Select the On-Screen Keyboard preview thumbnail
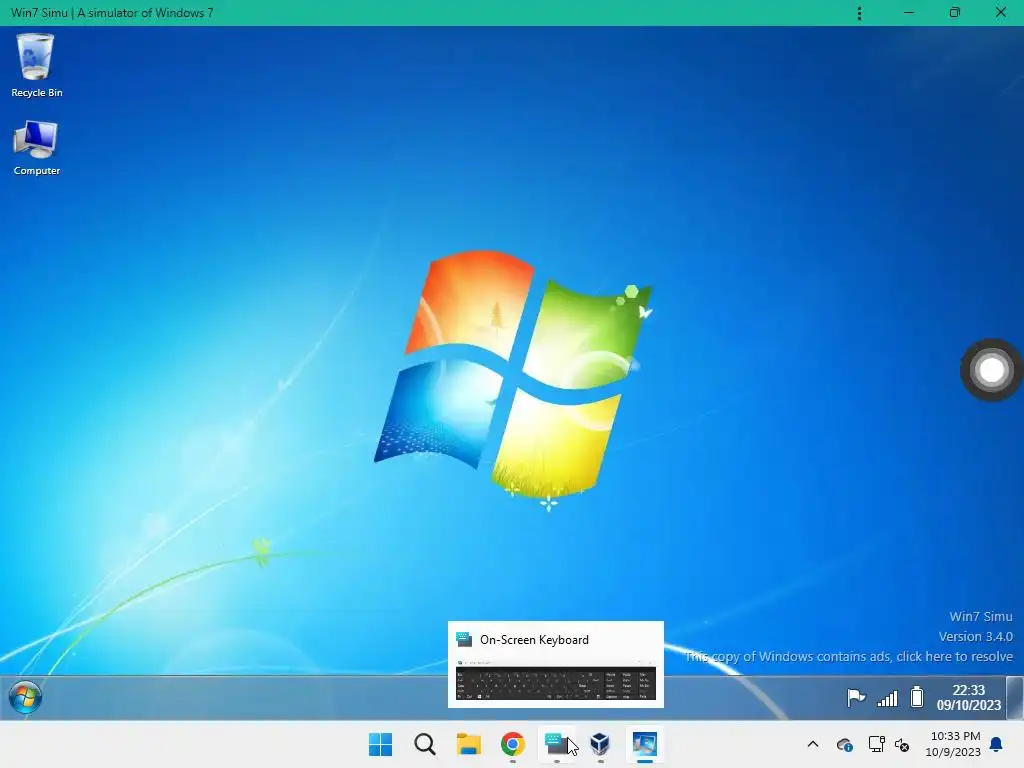Image resolution: width=1024 pixels, height=768 pixels. (x=556, y=680)
